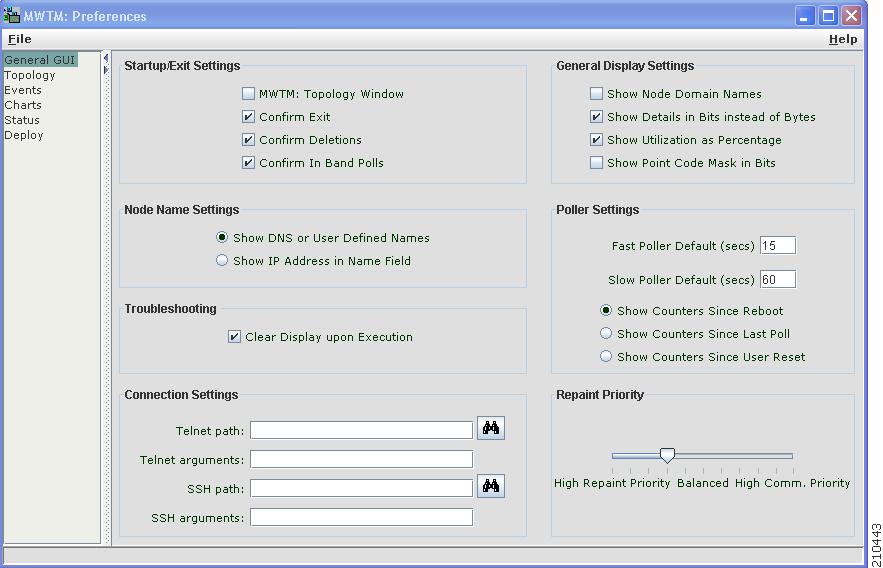883x568 pixels.
Task: Click in the Slow Poller Default field
Action: 778,279
